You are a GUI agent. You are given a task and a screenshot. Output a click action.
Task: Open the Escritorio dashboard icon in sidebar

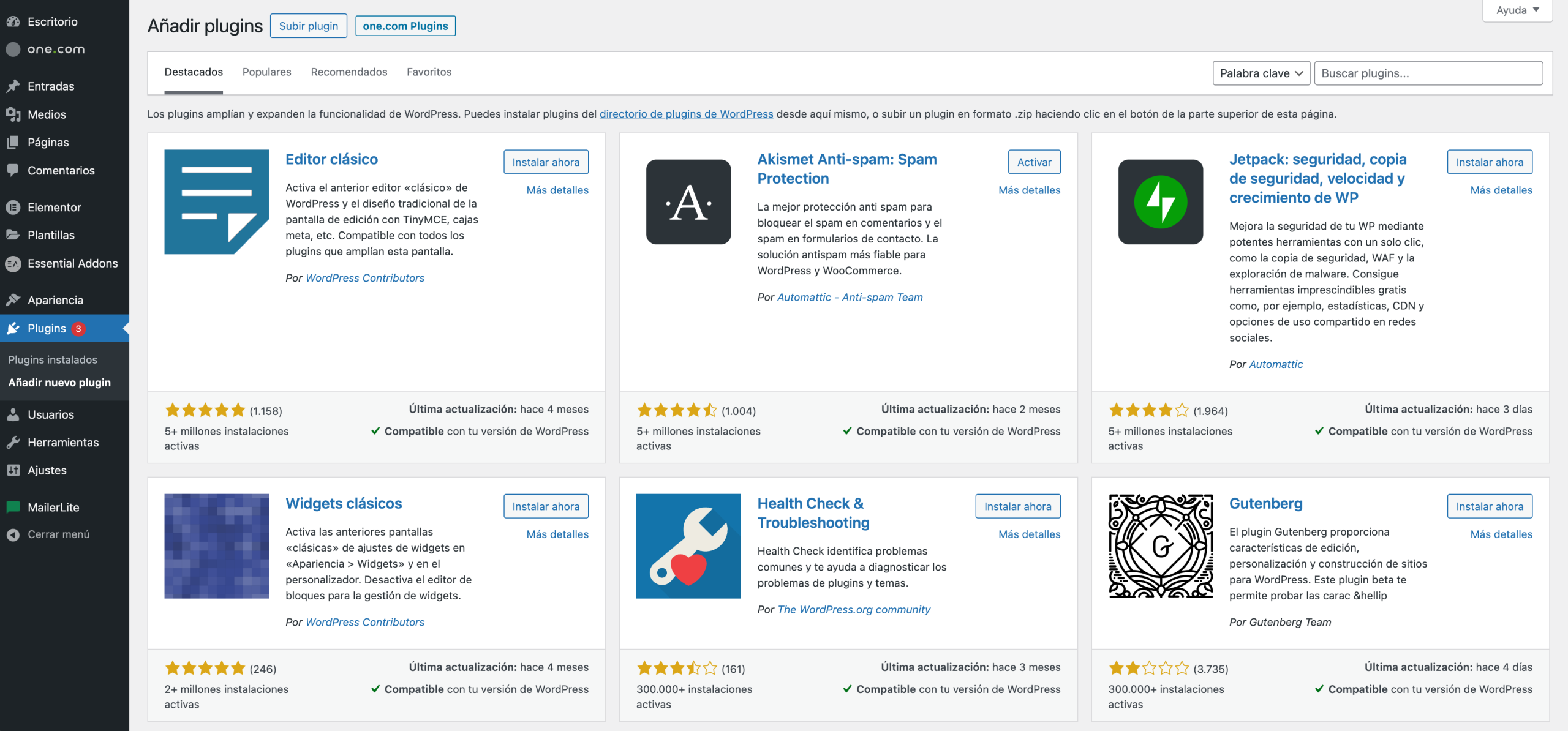point(14,21)
